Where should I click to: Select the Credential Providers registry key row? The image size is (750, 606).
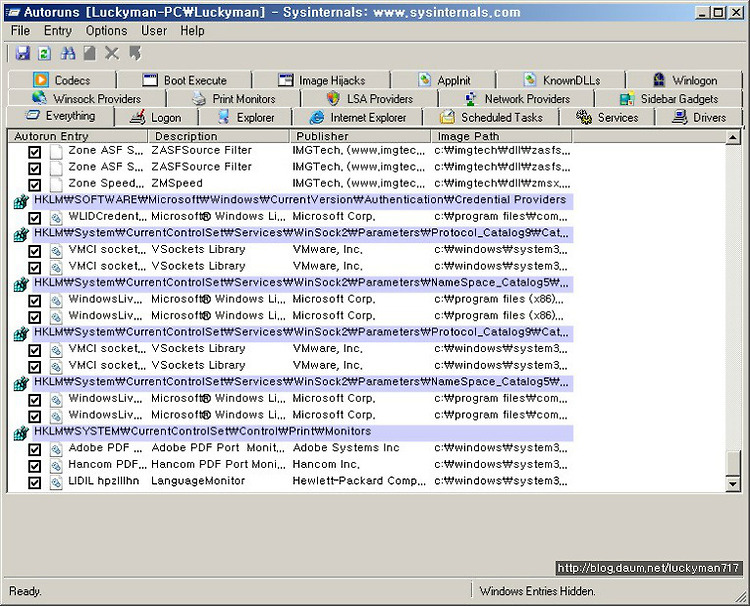[303, 200]
